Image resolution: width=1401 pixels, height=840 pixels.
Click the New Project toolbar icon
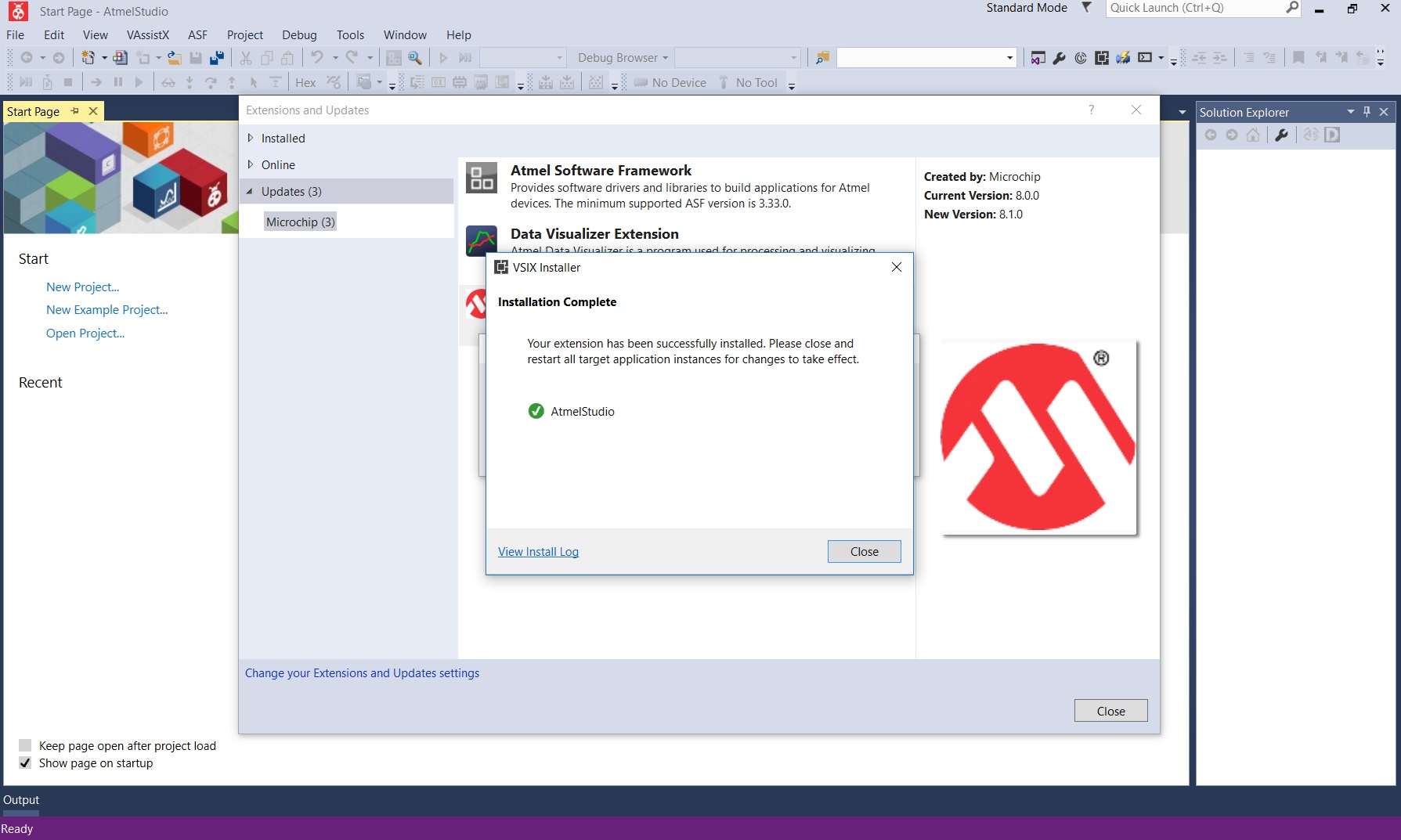click(x=88, y=58)
